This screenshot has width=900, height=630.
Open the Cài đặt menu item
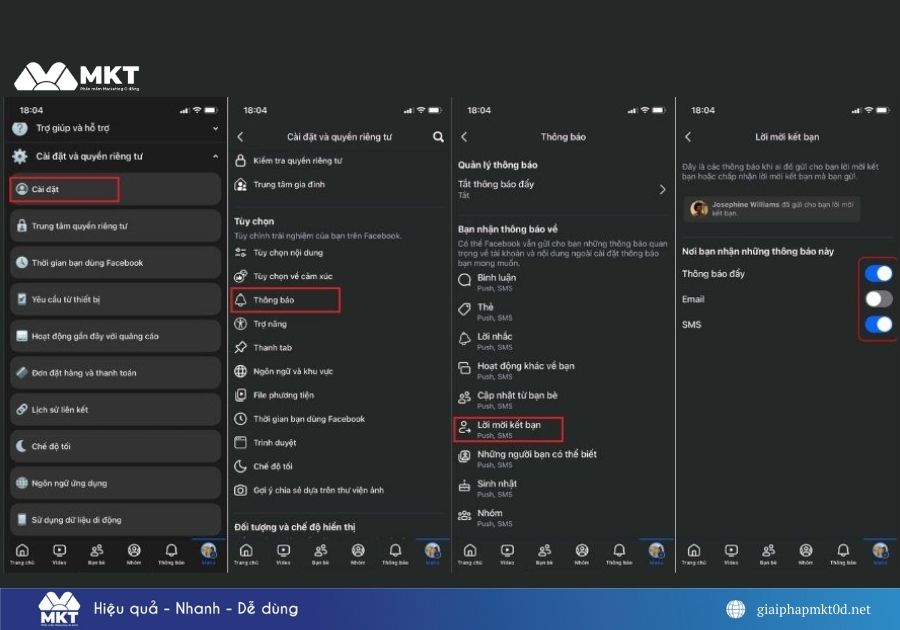pos(65,189)
